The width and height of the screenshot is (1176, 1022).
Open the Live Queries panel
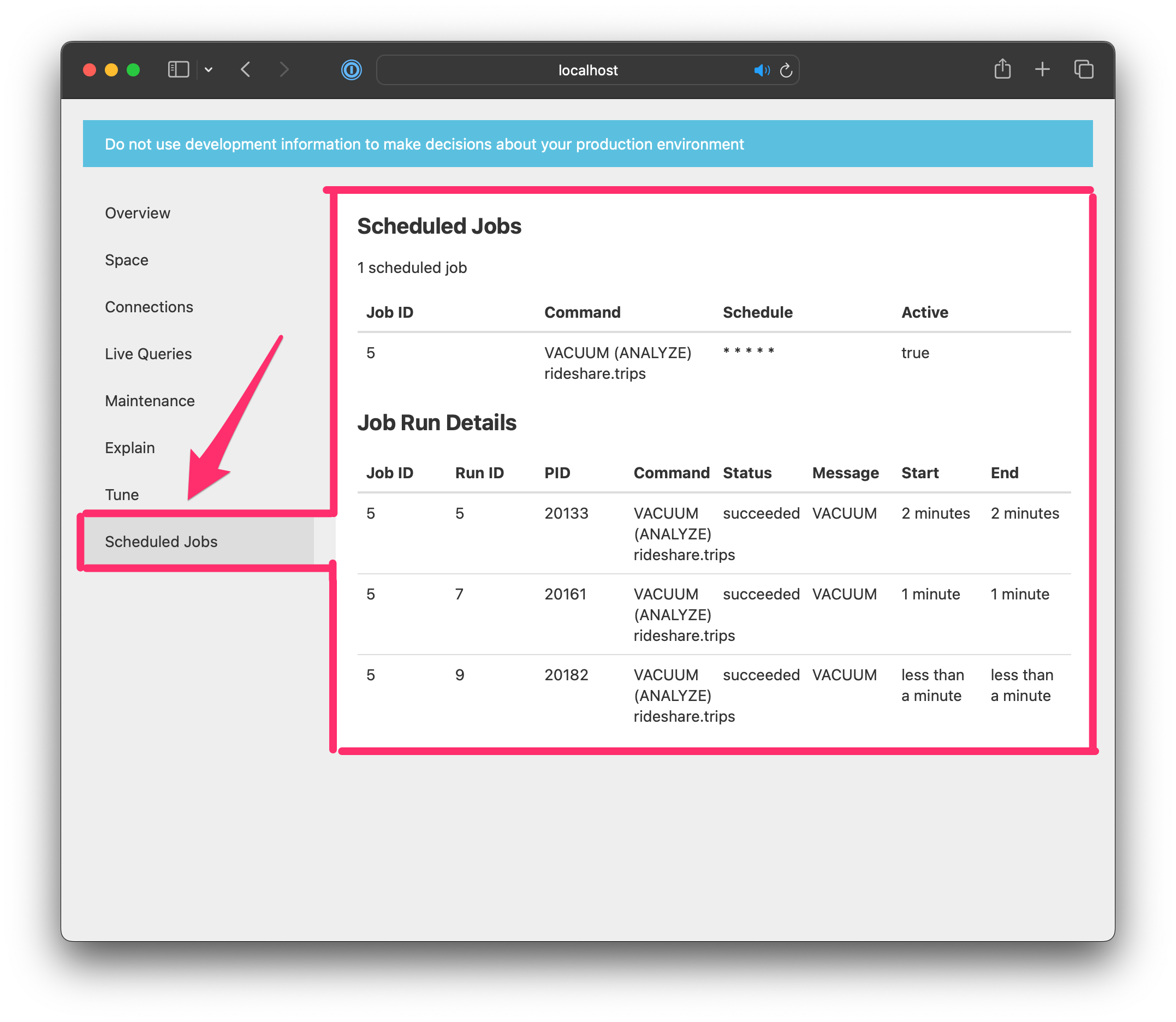(148, 353)
